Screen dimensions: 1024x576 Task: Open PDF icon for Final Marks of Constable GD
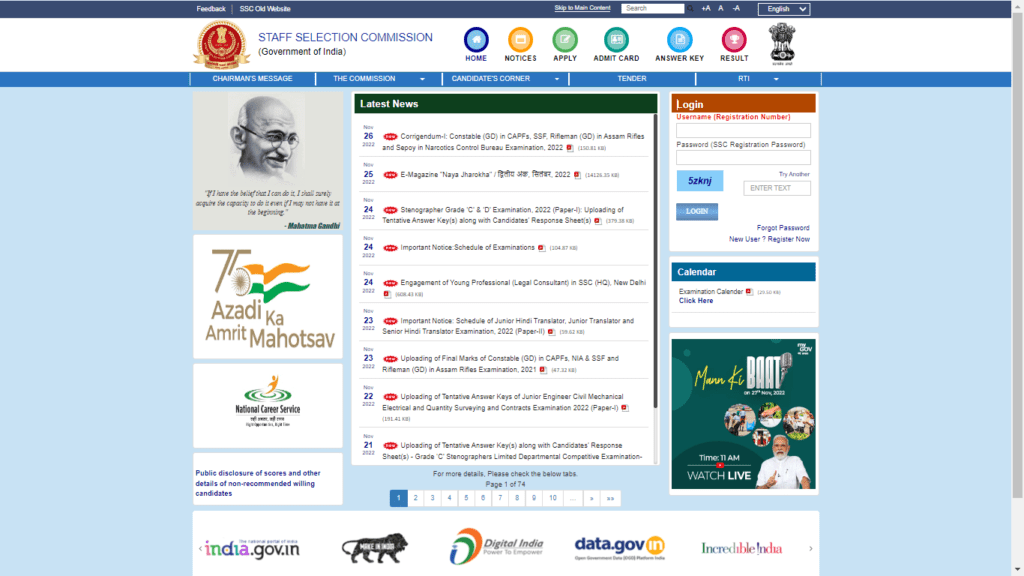pos(543,370)
